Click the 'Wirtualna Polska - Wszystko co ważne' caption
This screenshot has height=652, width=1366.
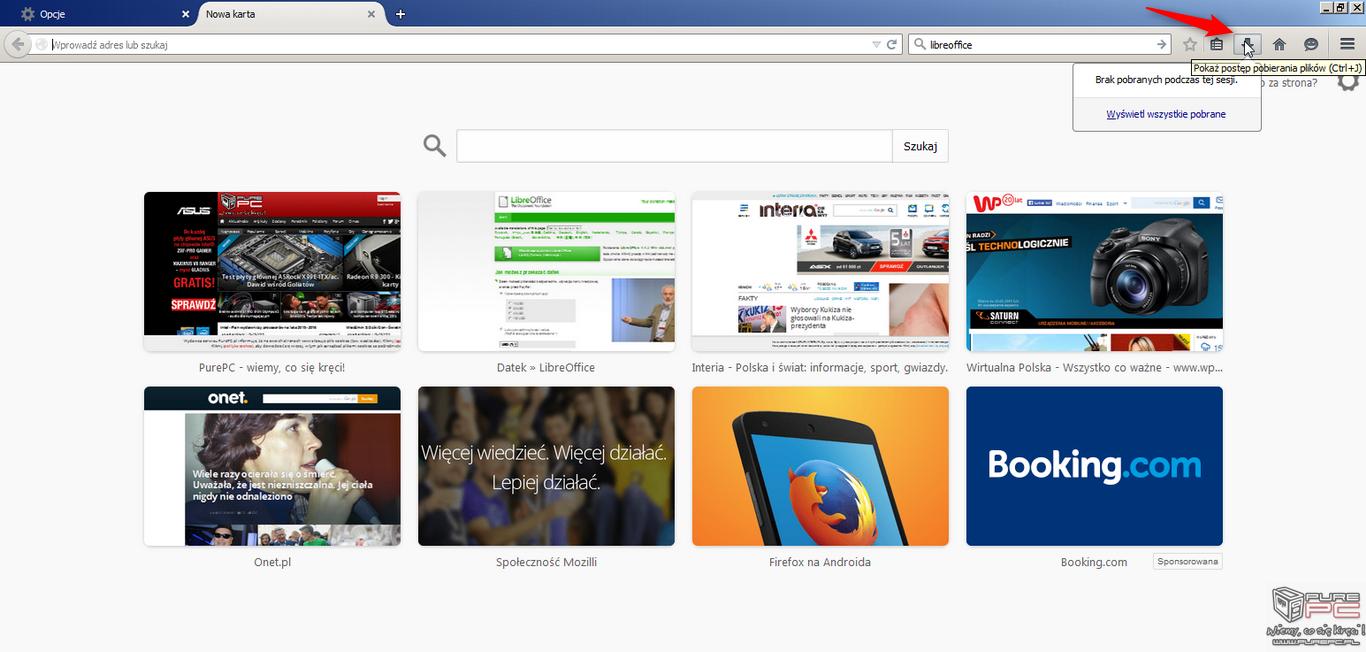[x=1094, y=367]
